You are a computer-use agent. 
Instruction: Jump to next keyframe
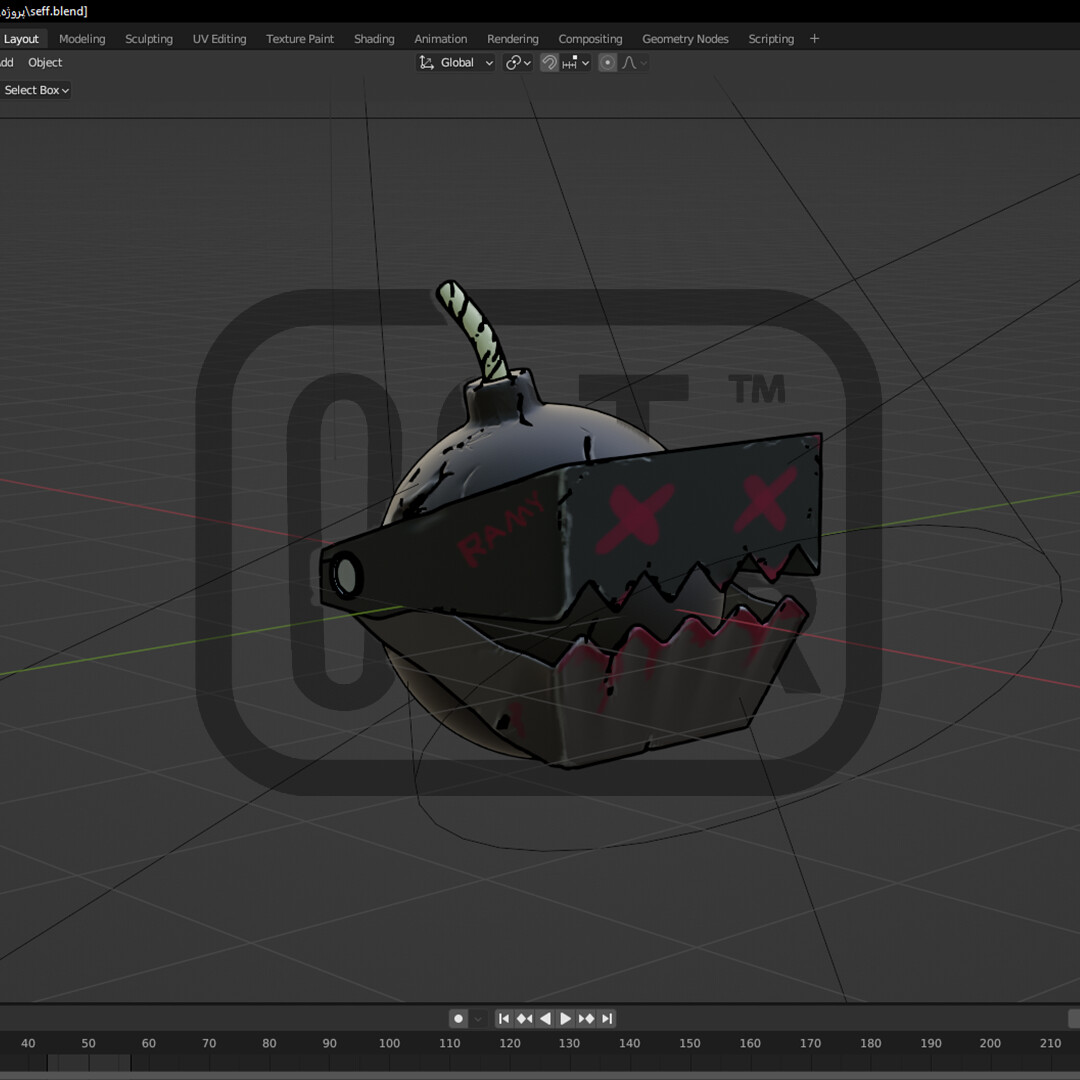586,1018
